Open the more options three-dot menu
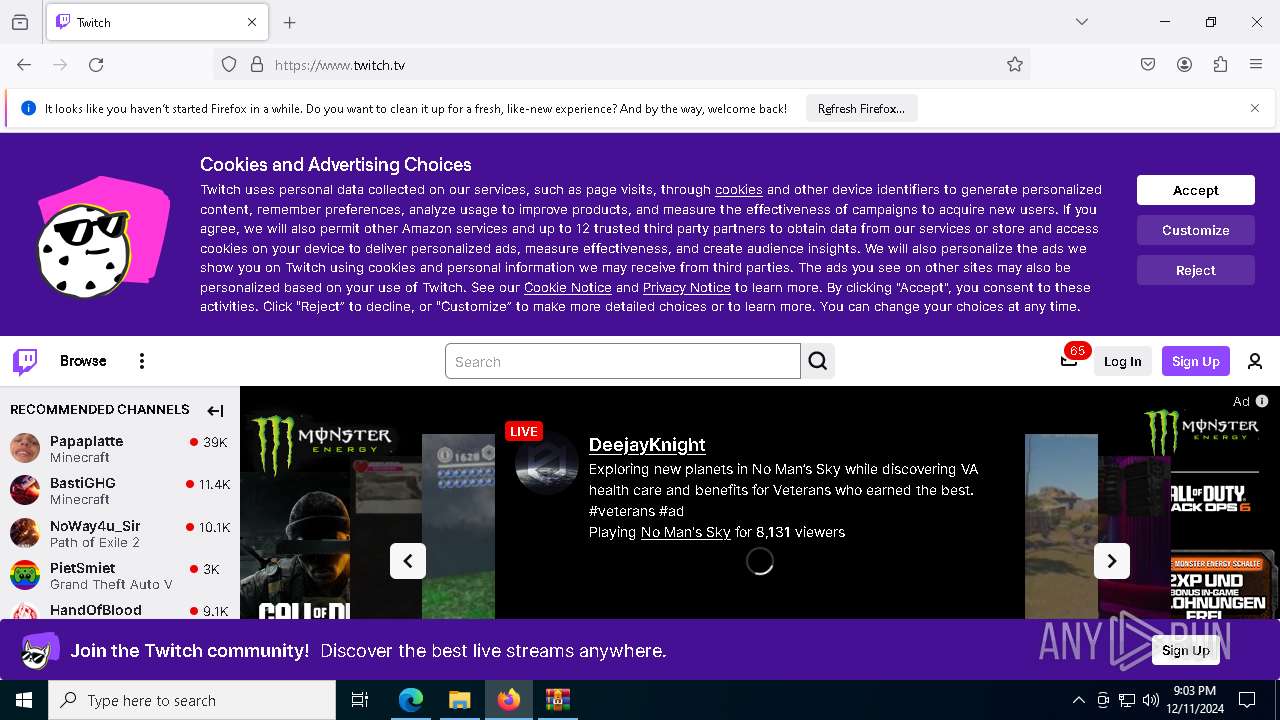The width and height of the screenshot is (1280, 720). 142,361
